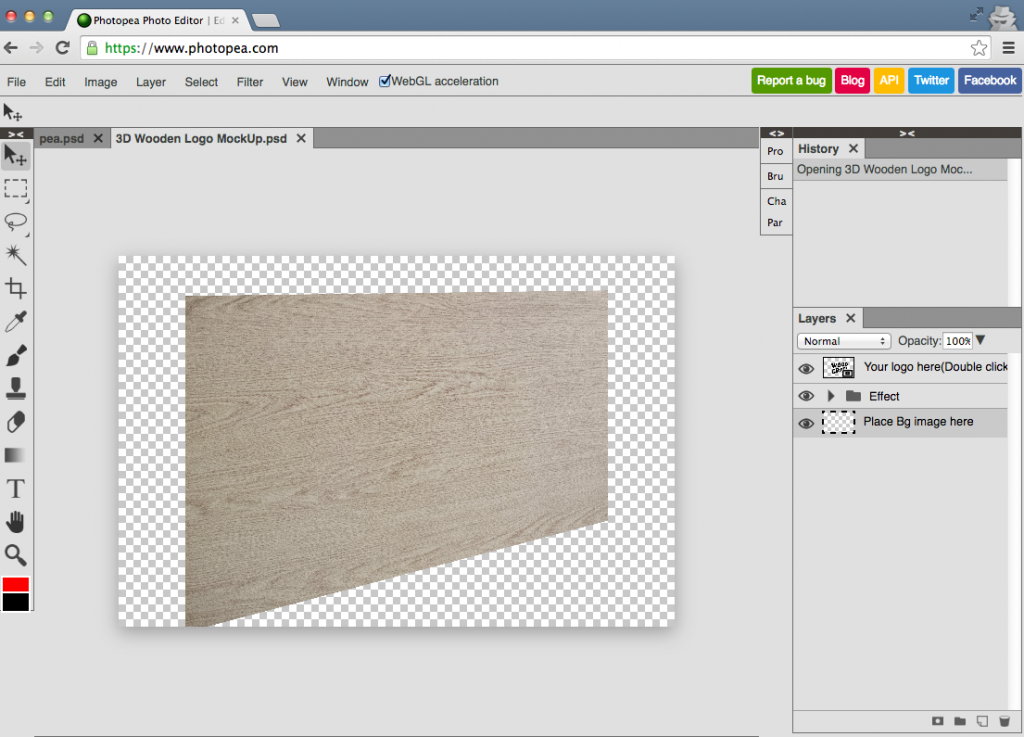1024x737 pixels.
Task: Select the Brush tool
Action: (15, 355)
